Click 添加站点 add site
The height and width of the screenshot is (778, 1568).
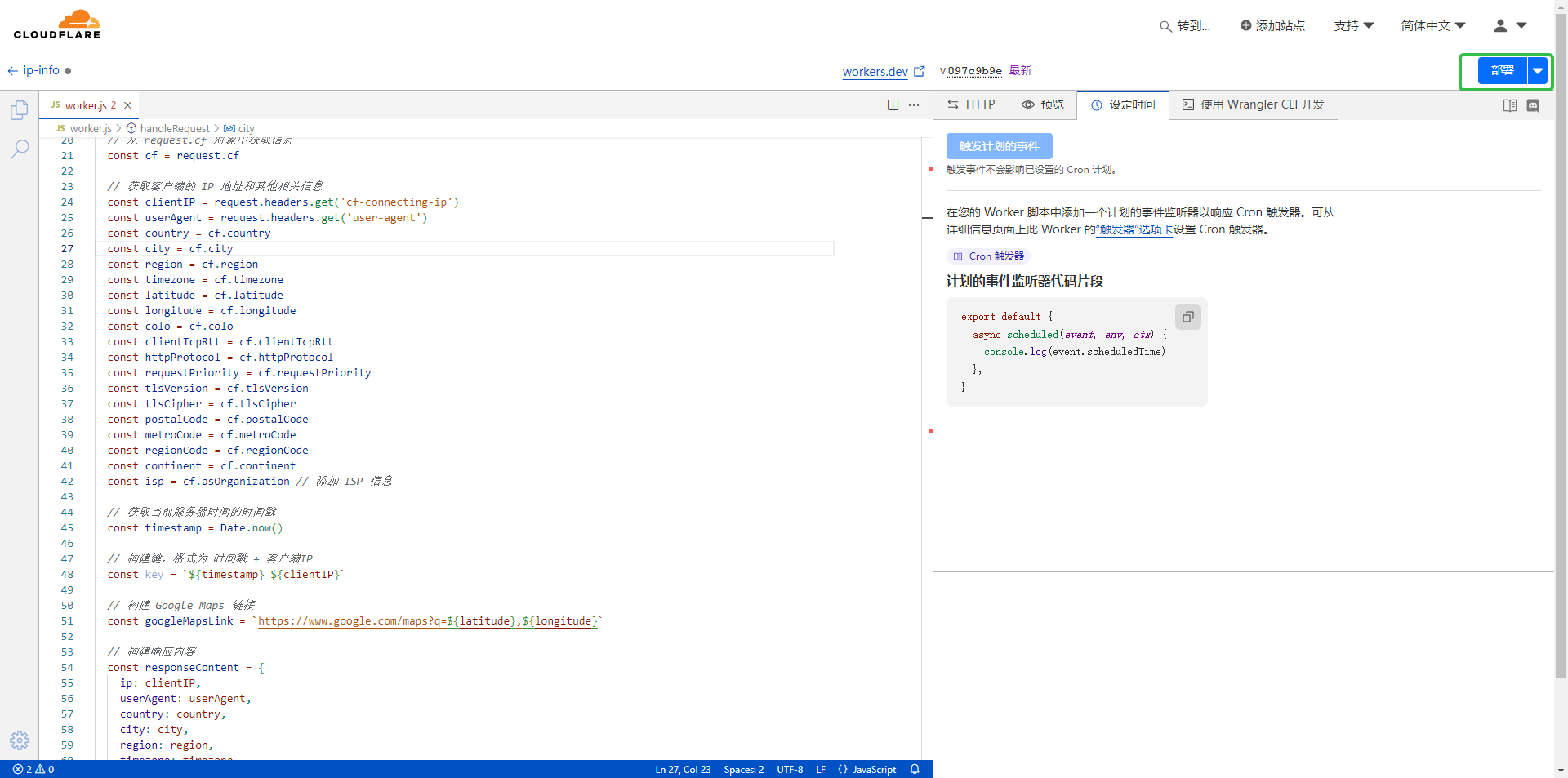tap(1272, 26)
